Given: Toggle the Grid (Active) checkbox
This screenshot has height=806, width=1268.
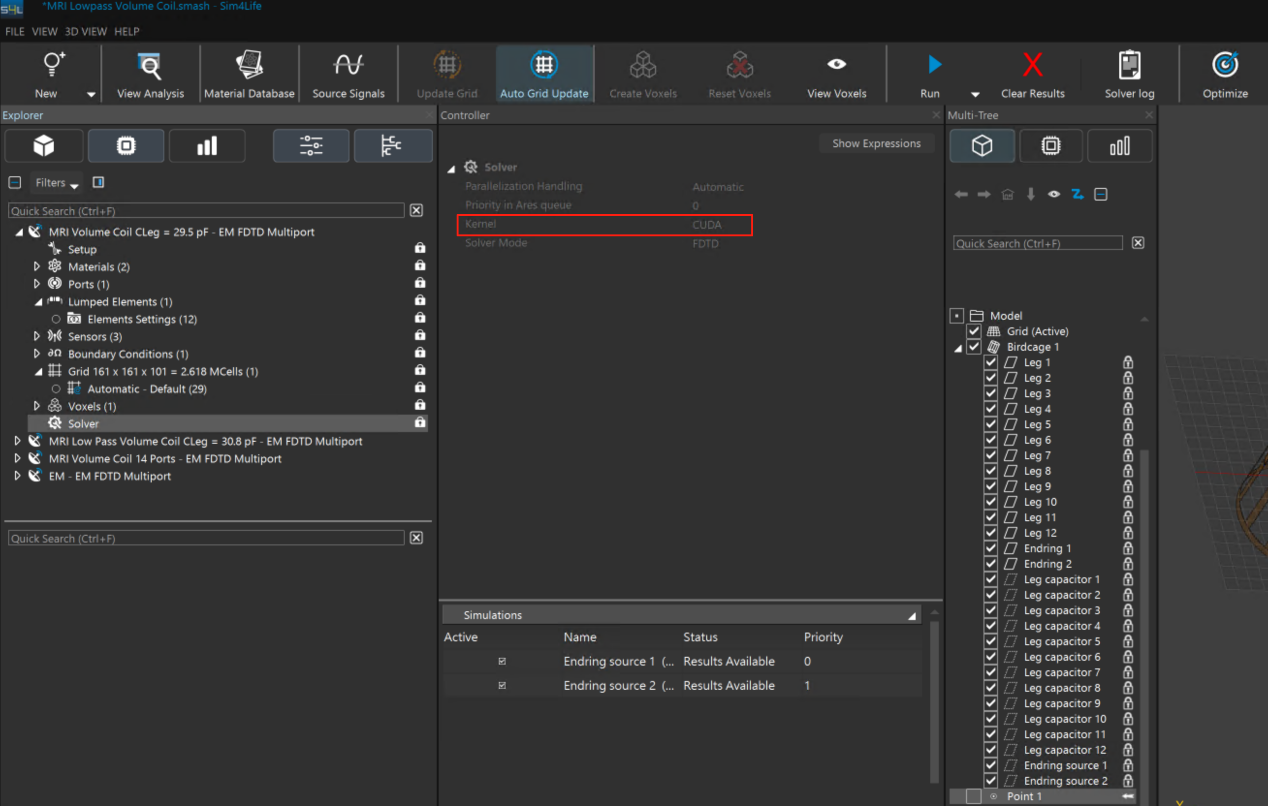Looking at the screenshot, I should click(974, 332).
